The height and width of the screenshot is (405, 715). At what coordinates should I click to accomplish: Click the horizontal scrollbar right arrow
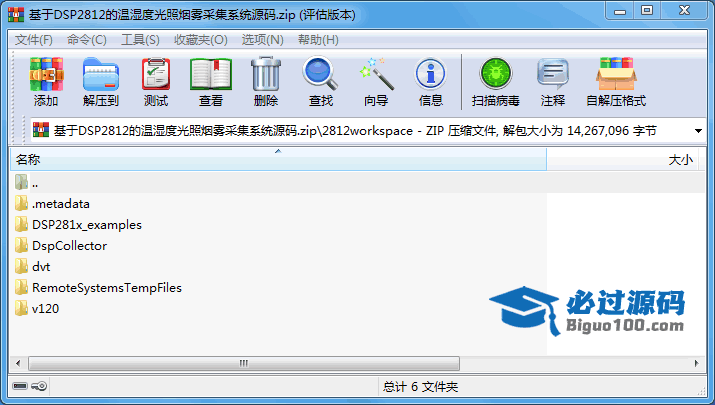(696, 363)
